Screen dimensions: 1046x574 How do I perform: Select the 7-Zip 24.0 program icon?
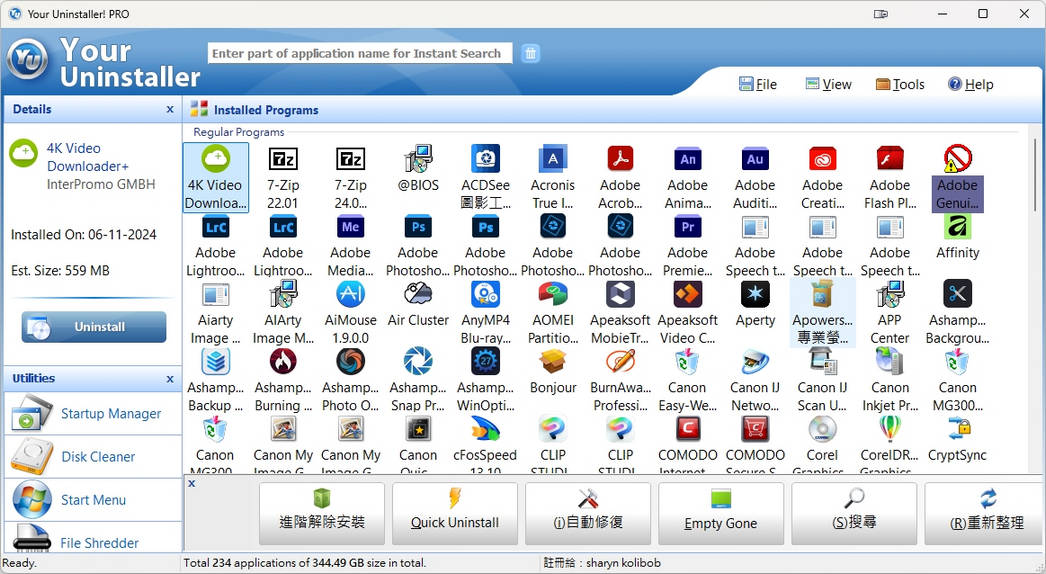[350, 159]
